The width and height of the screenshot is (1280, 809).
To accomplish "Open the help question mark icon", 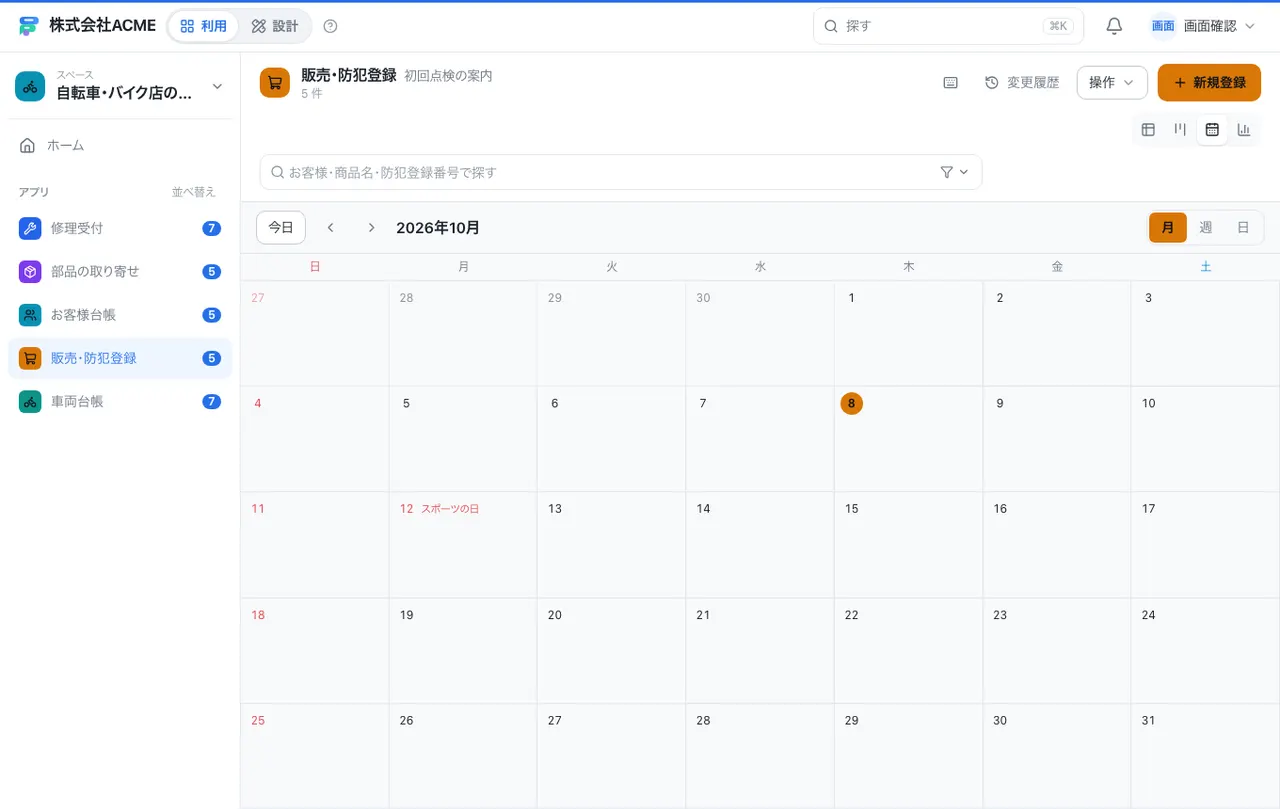I will click(x=331, y=26).
